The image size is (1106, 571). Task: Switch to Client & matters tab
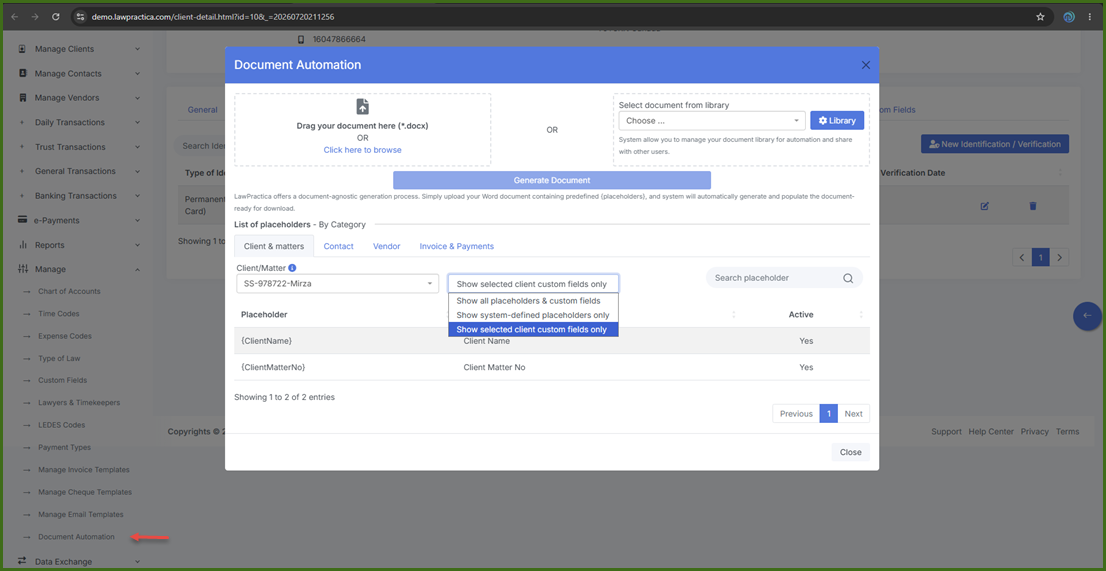(x=274, y=246)
